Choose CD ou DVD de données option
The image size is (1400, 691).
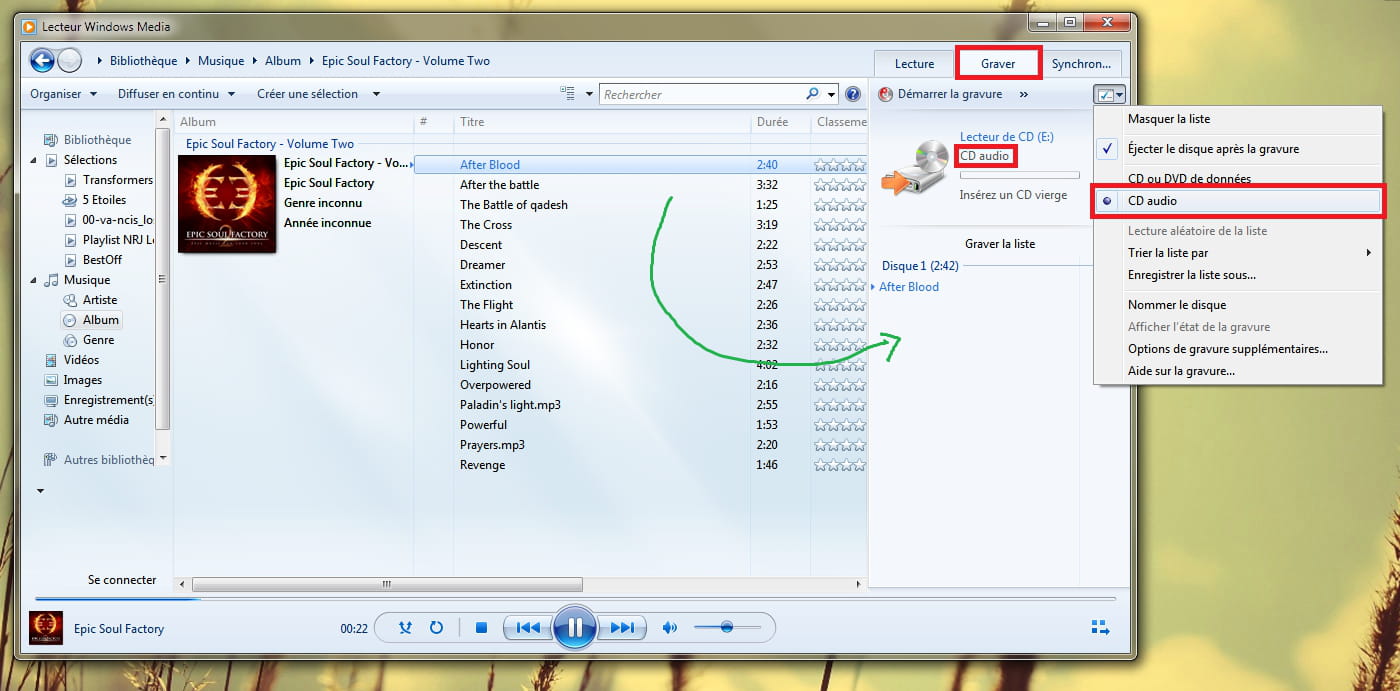[x=1189, y=179]
